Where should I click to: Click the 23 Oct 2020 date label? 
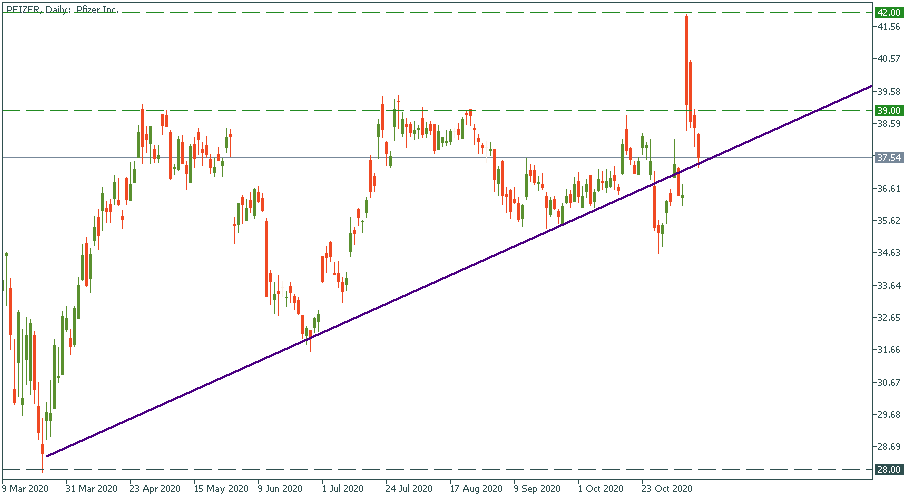click(x=666, y=489)
